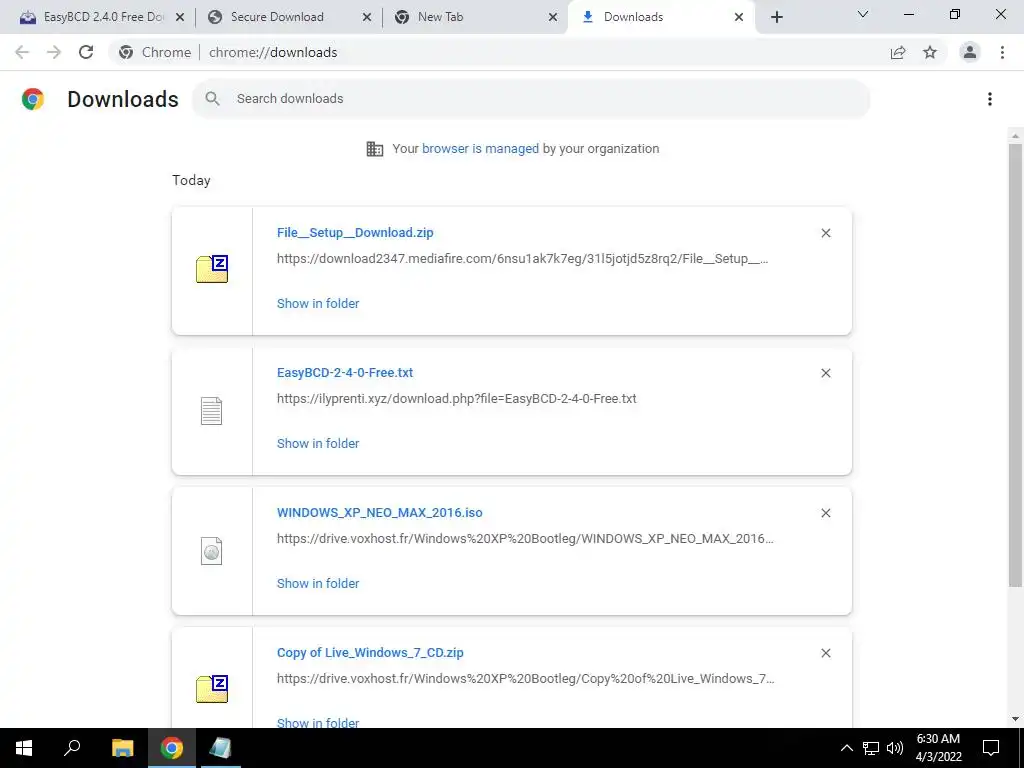Remove EasyBCD-2-4-0-Free.txt from list
1024x768 pixels.
click(x=825, y=373)
